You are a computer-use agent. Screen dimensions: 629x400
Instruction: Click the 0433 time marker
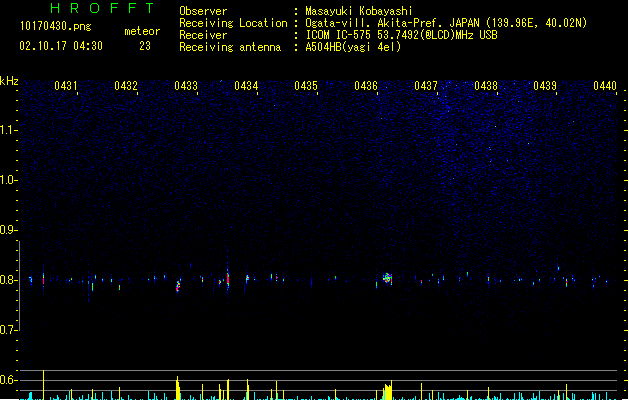pos(186,86)
